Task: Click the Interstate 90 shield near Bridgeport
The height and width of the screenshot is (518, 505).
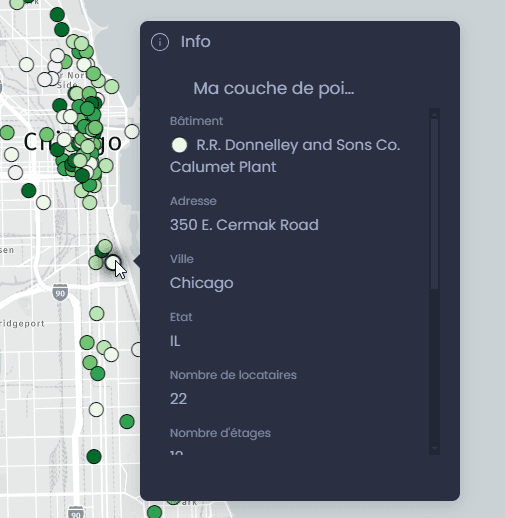Action: pyautogui.click(x=60, y=293)
